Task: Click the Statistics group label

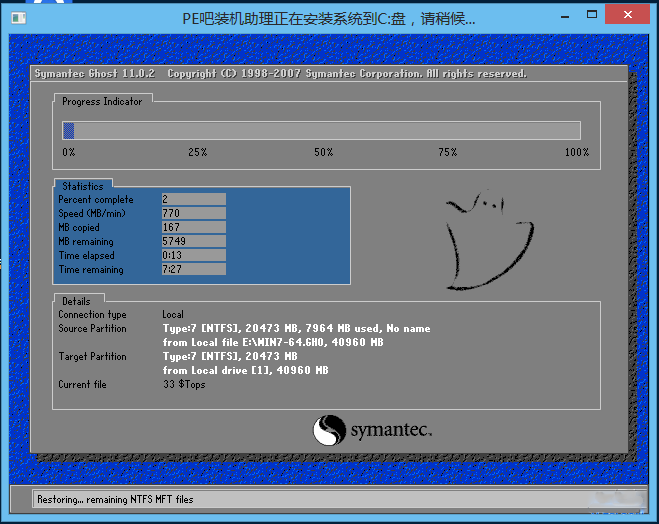Action: point(83,186)
